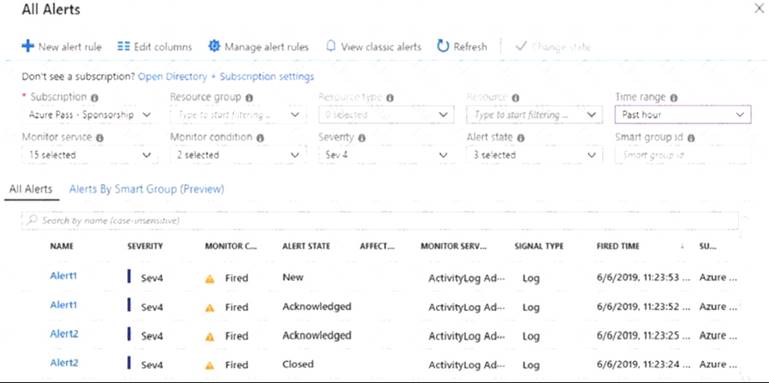Open Alert2 with the Closed state
This screenshot has width=769, height=383.
[64, 363]
